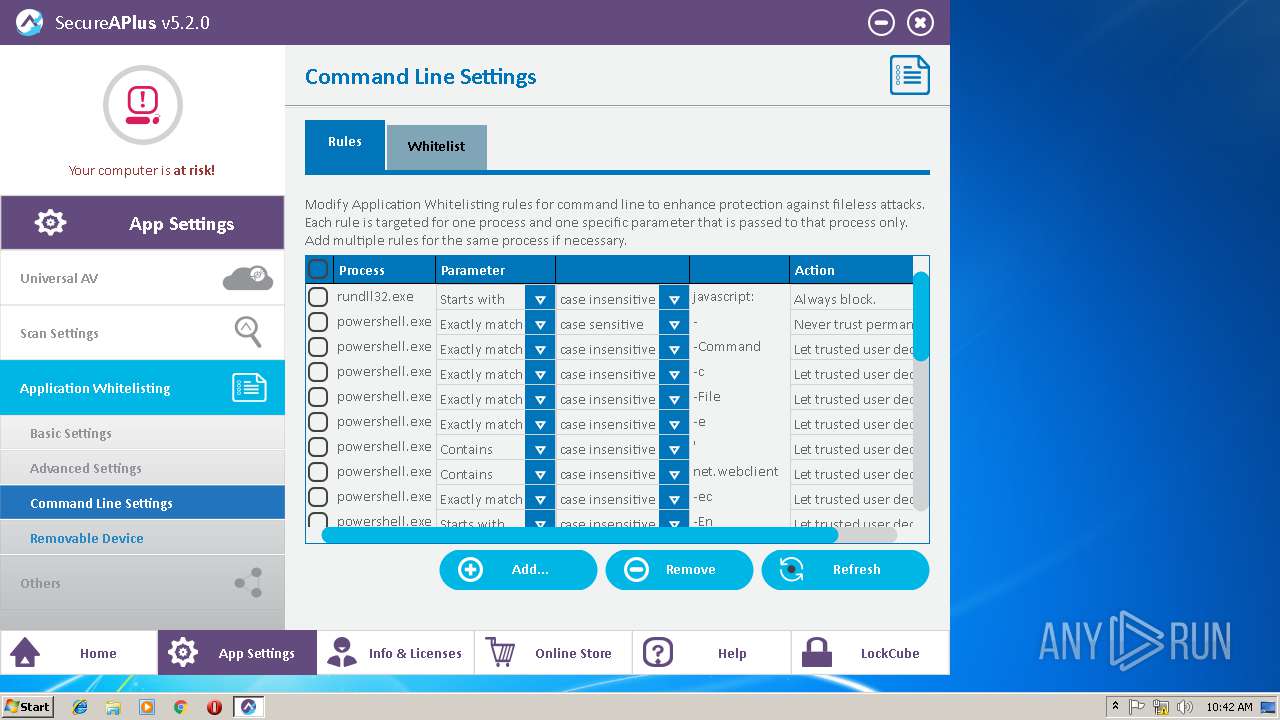This screenshot has width=1280, height=720.
Task: Open 'Exactly match' dropdown for -File rule
Action: click(x=540, y=399)
